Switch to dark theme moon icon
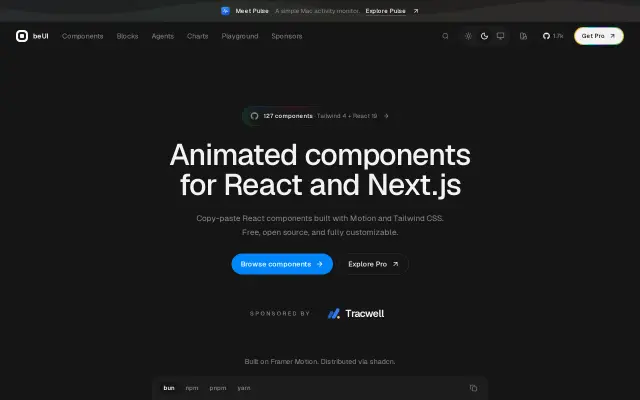Screen dimensions: 640x400 click(x=484, y=36)
